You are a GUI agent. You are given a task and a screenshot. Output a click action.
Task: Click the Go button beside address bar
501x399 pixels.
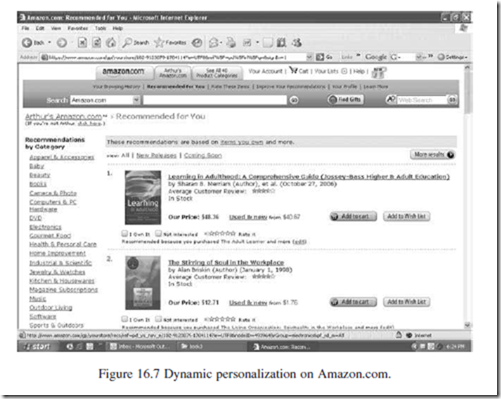coord(324,57)
